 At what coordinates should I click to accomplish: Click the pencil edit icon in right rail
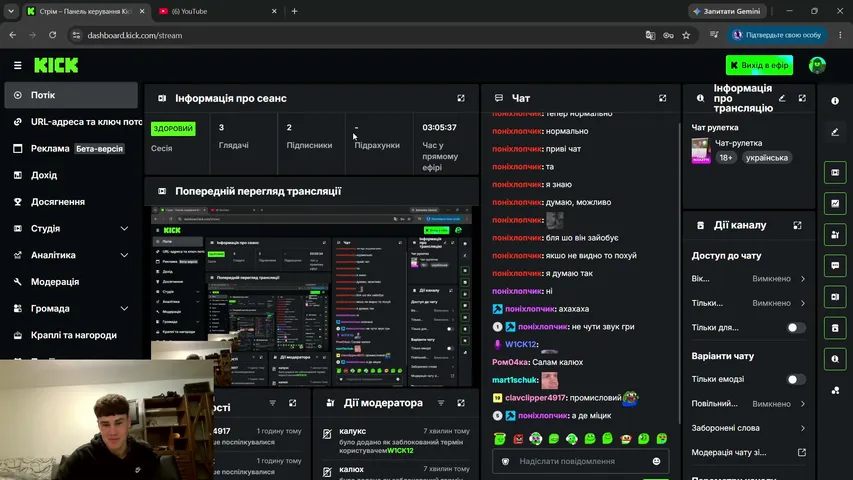pos(835,132)
